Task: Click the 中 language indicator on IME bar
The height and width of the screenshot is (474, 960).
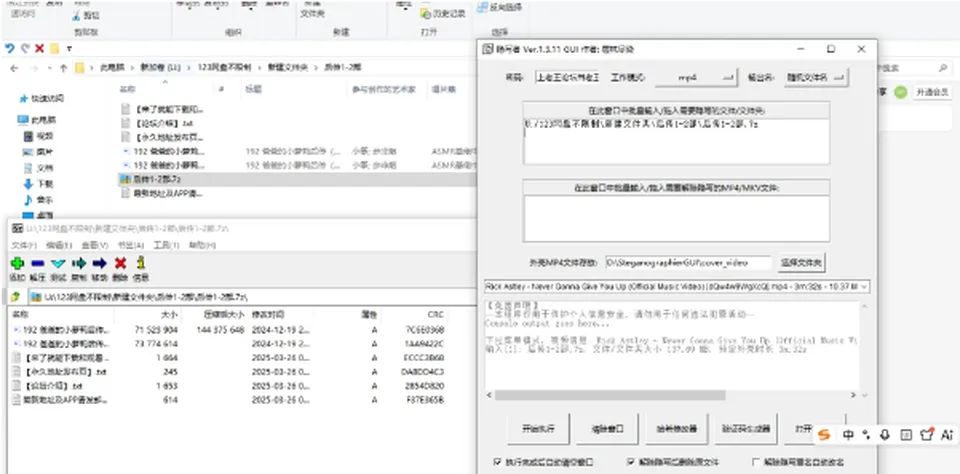Action: (848, 435)
